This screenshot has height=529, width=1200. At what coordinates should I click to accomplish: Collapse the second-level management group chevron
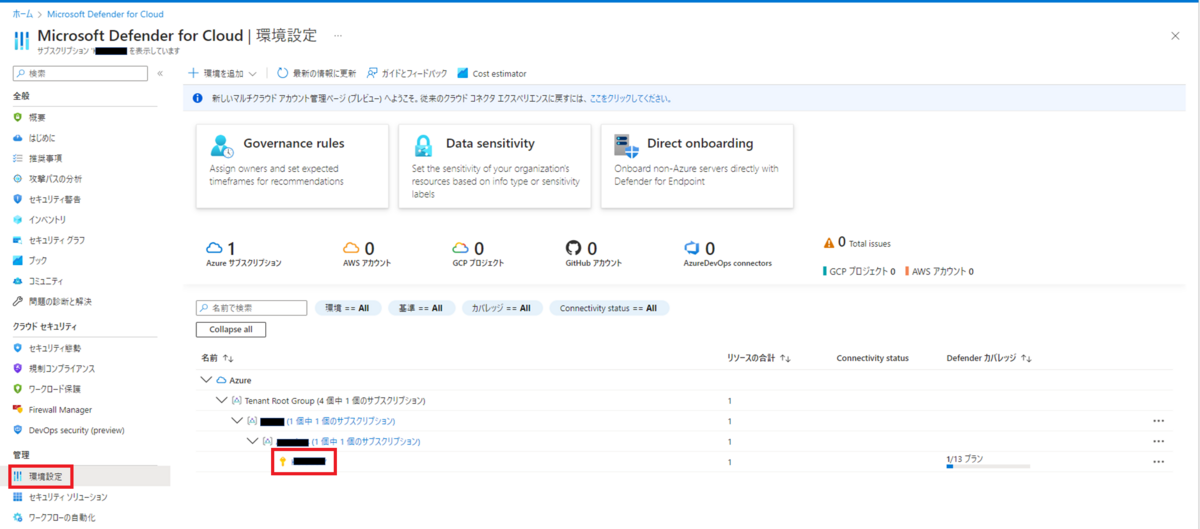[253, 441]
